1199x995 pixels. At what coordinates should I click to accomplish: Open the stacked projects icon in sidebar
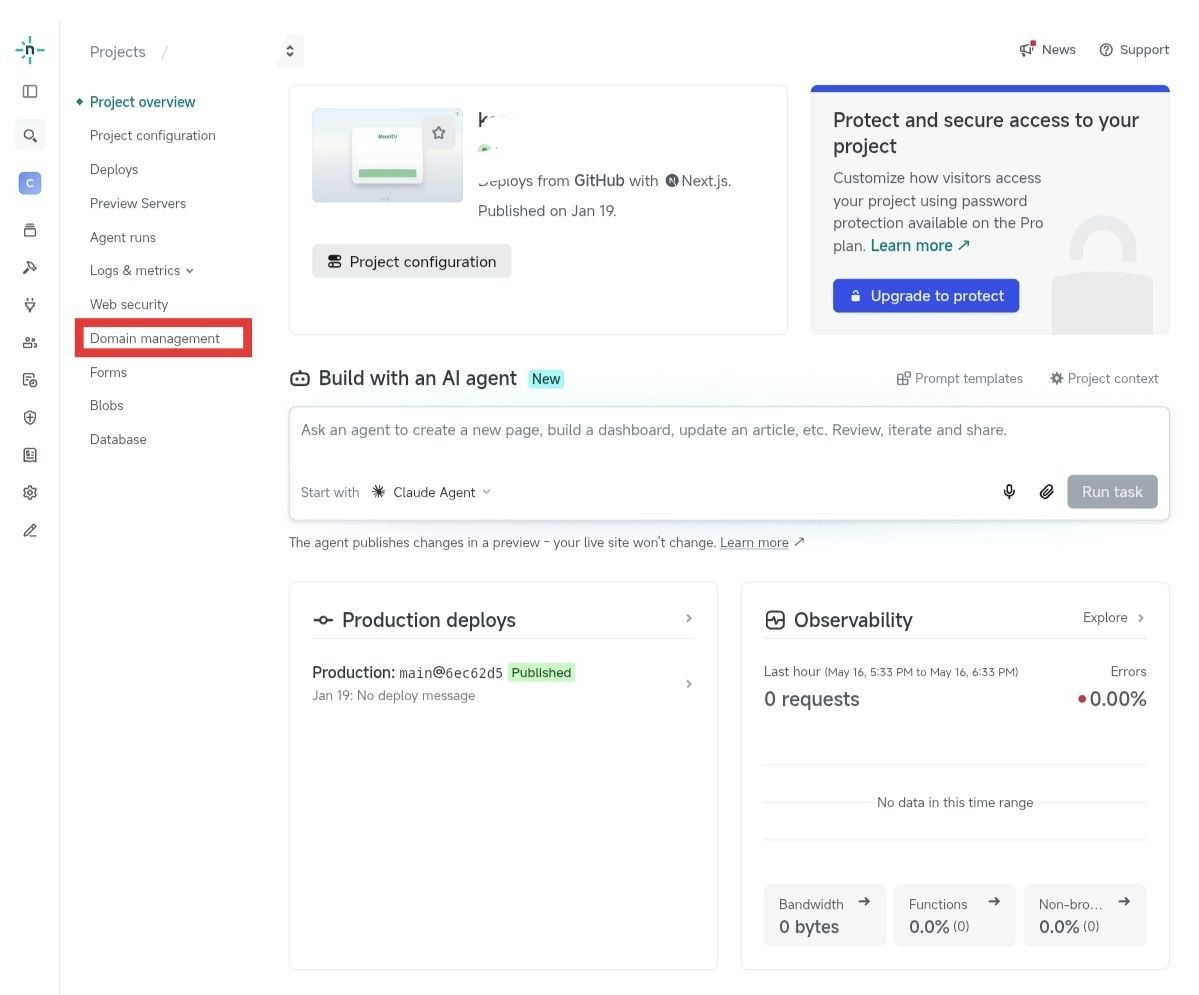tap(30, 230)
